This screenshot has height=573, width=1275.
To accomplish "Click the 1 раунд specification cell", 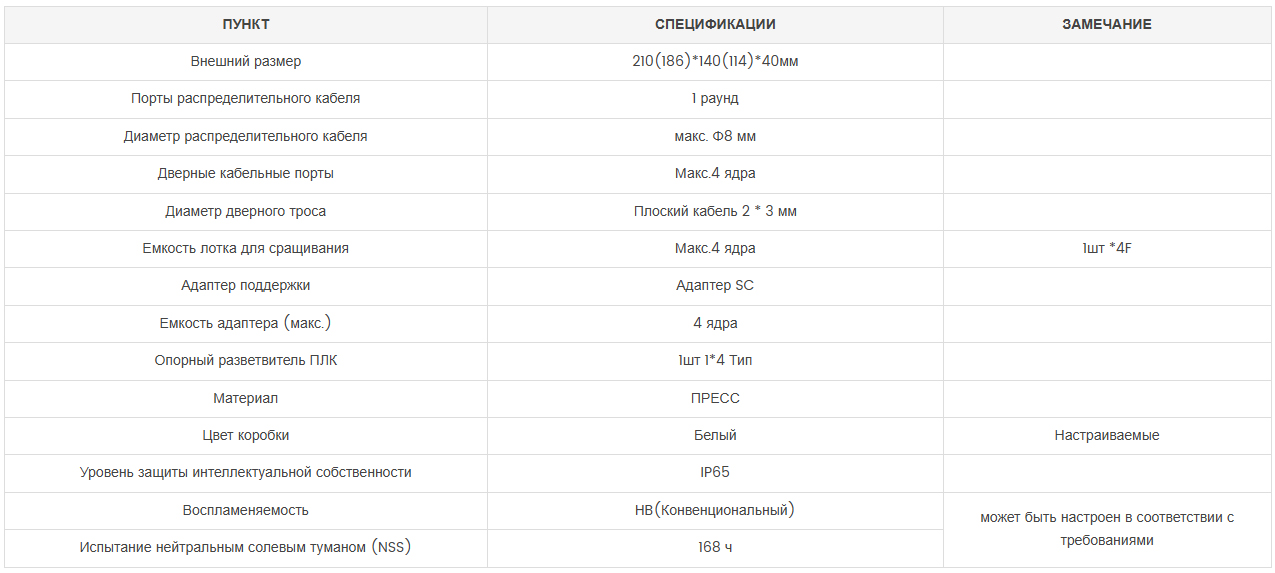I will tap(715, 98).
